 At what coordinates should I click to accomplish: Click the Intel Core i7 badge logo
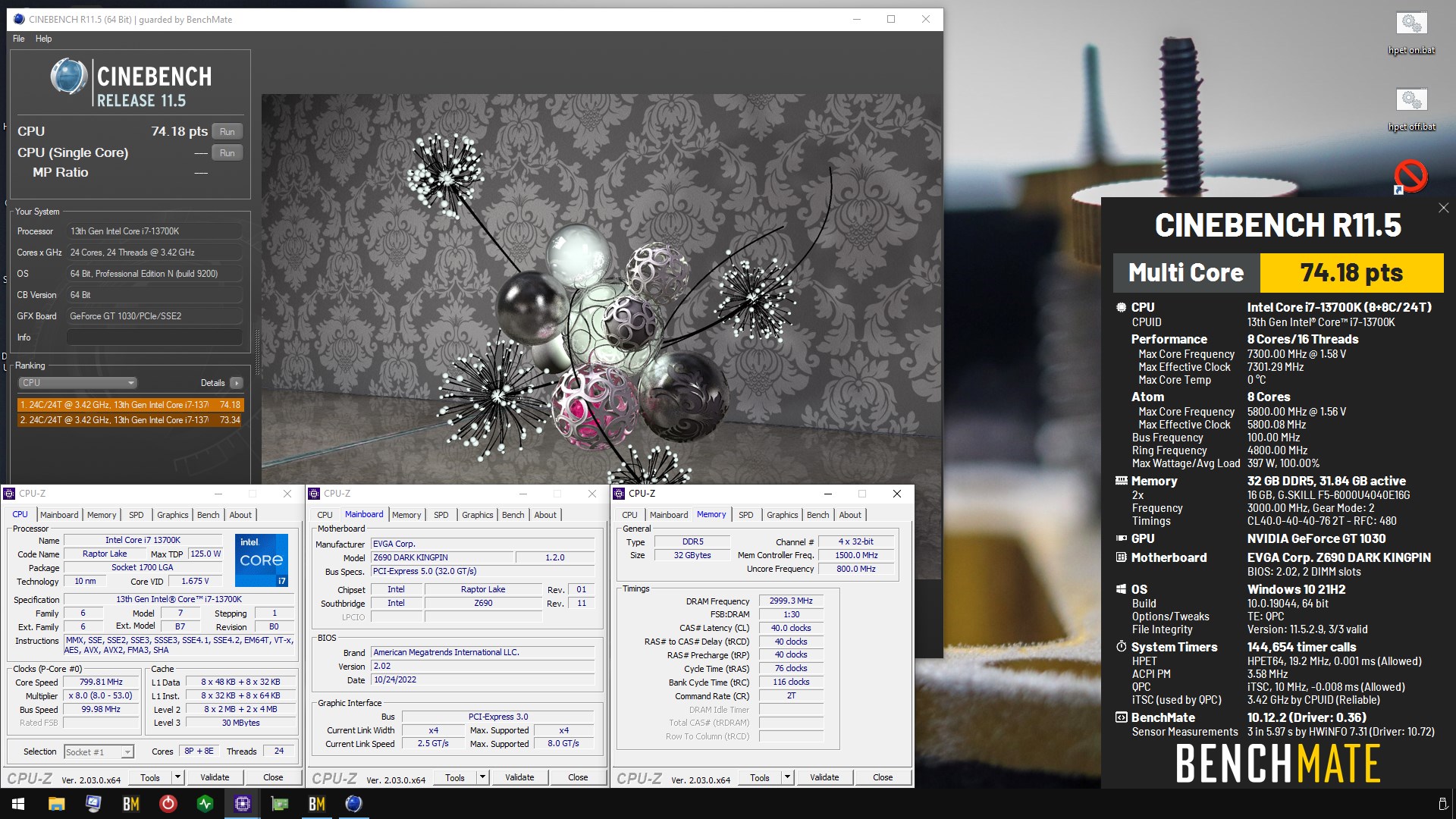pyautogui.click(x=262, y=560)
